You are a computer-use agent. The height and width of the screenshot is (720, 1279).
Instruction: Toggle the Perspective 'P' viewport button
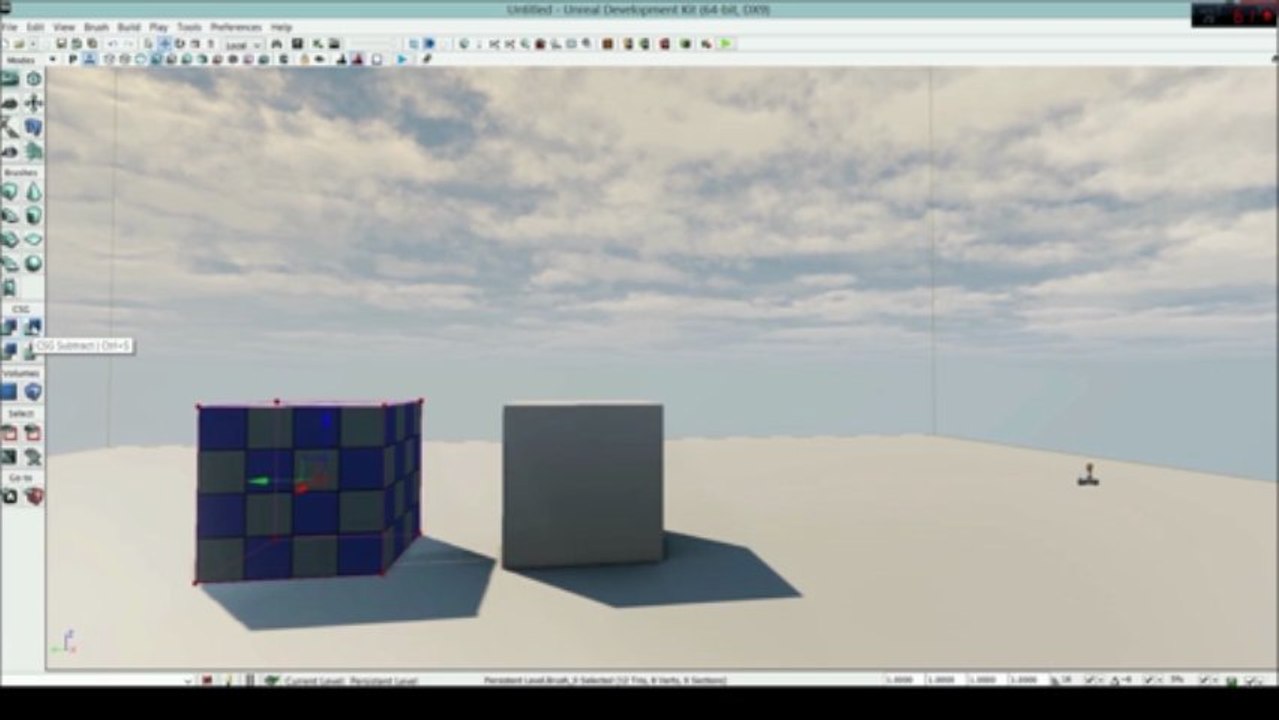tap(73, 60)
